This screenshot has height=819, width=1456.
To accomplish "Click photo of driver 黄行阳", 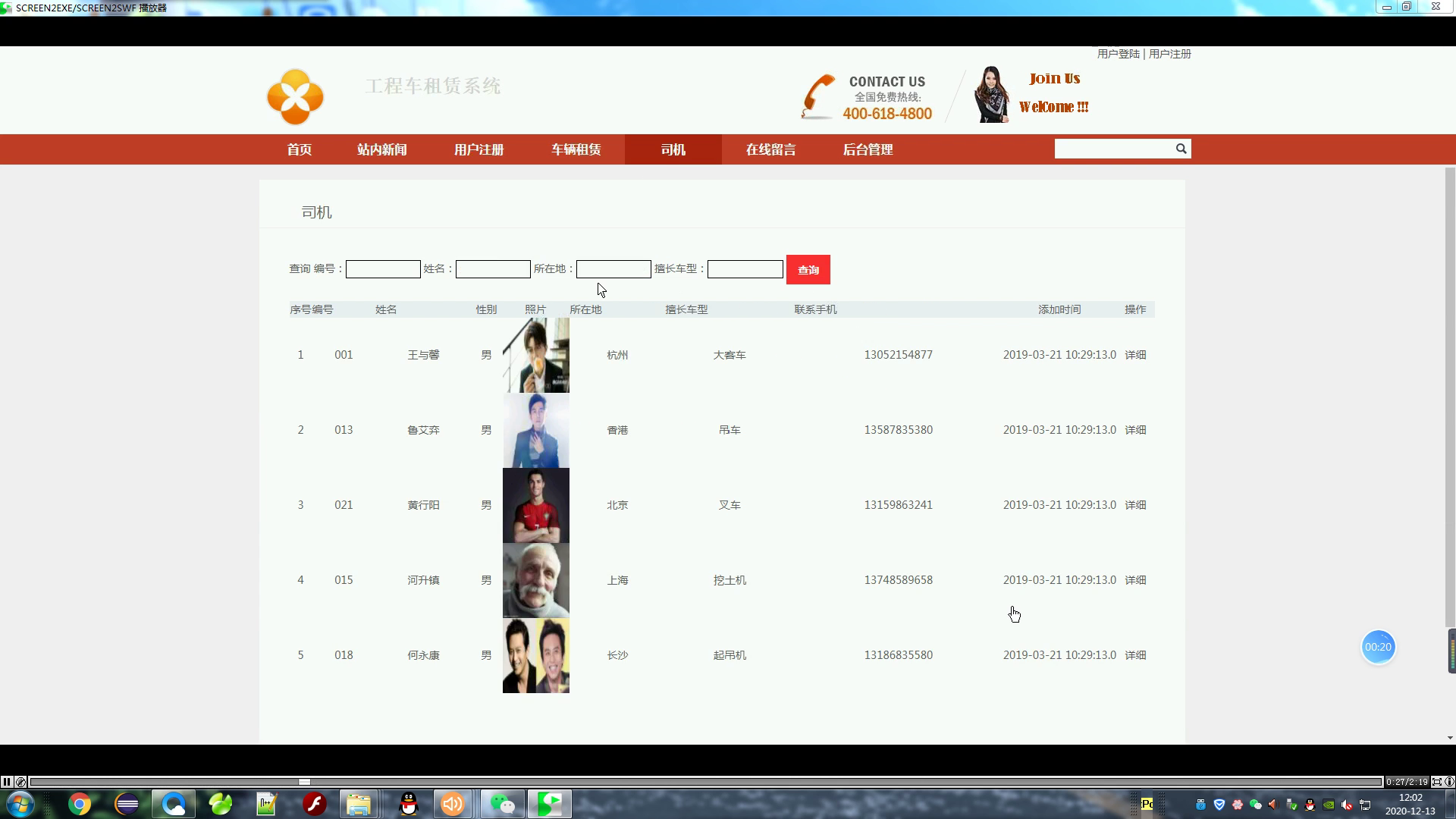I will (x=536, y=505).
